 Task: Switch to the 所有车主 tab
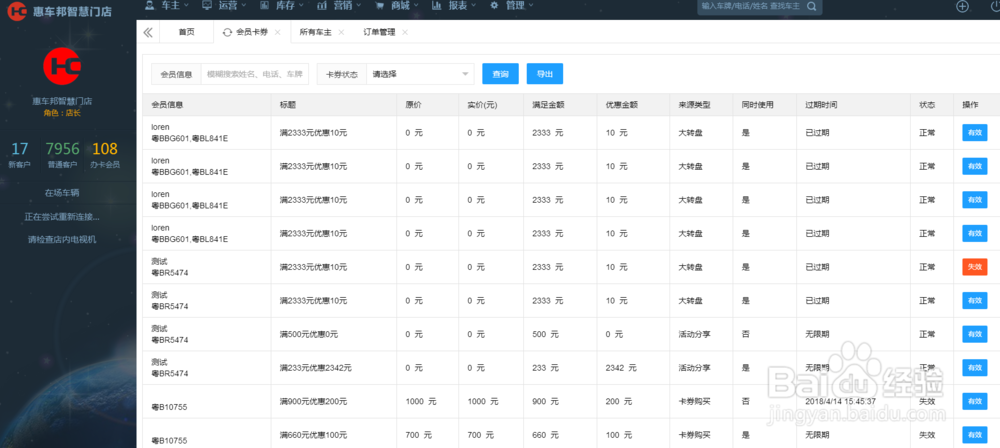(316, 33)
